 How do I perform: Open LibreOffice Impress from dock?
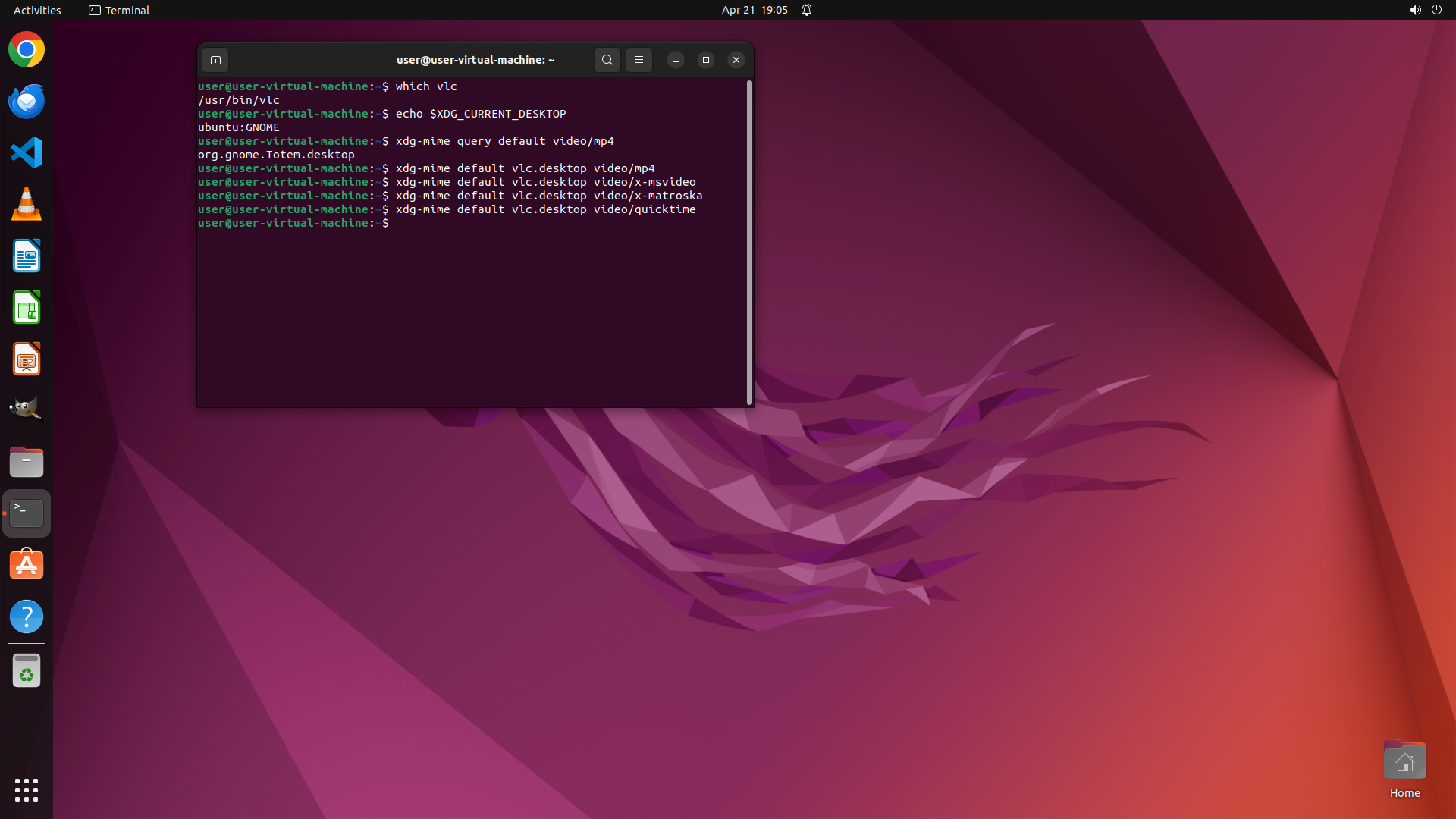coord(27,359)
